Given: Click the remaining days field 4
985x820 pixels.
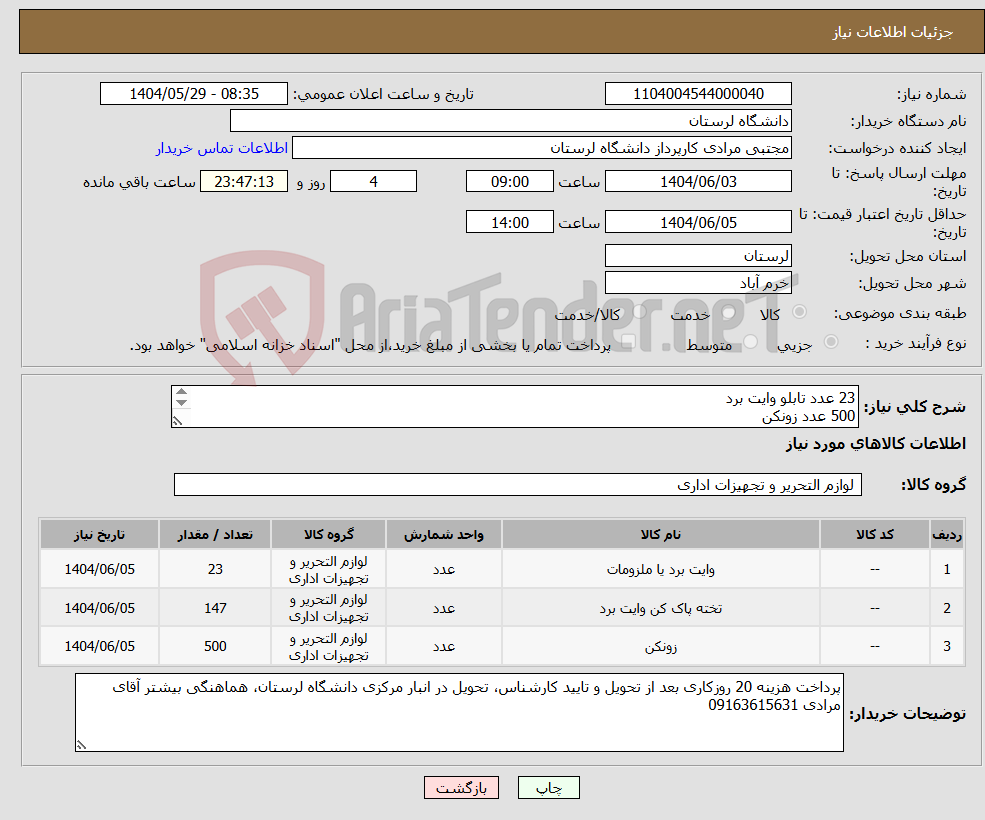Looking at the screenshot, I should coord(373,182).
